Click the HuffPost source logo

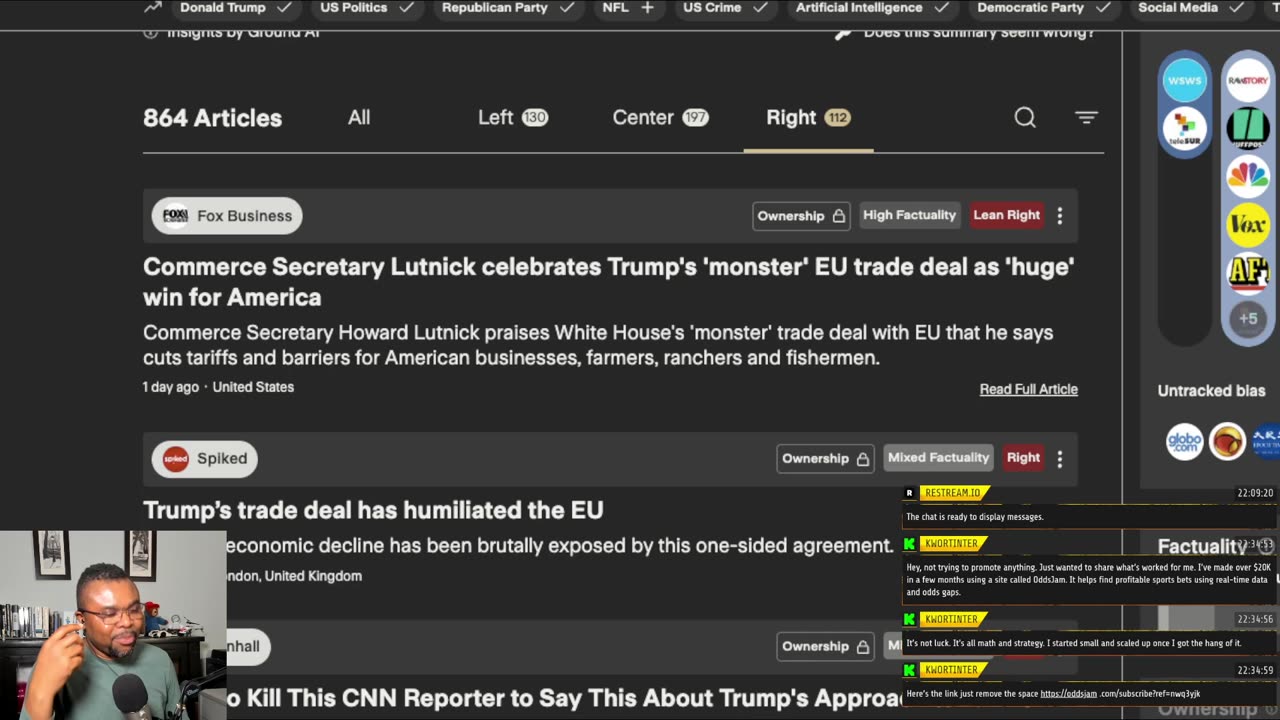click(1248, 128)
